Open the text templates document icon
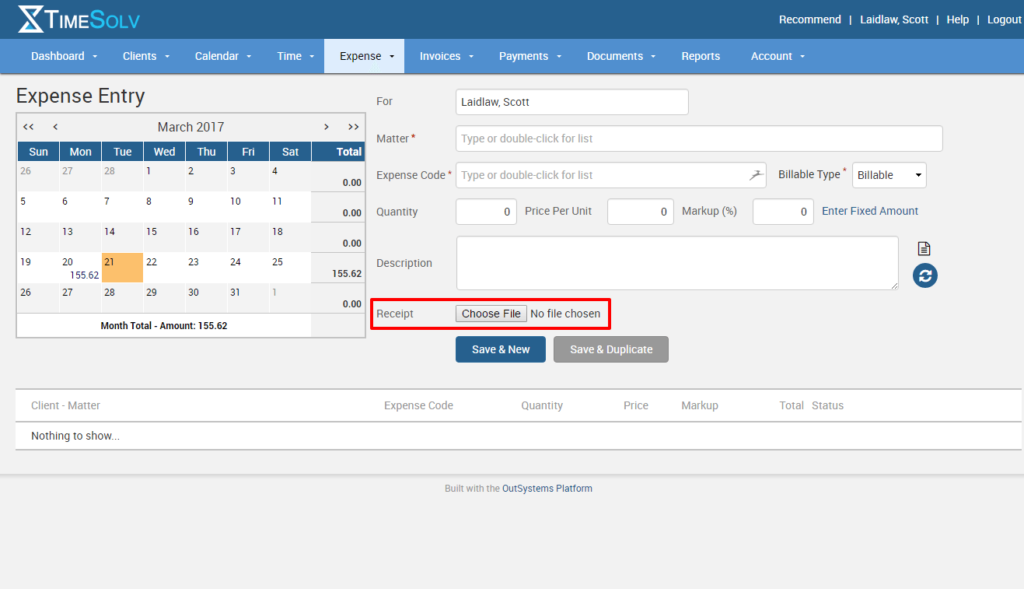The width and height of the screenshot is (1024, 589). [923, 246]
